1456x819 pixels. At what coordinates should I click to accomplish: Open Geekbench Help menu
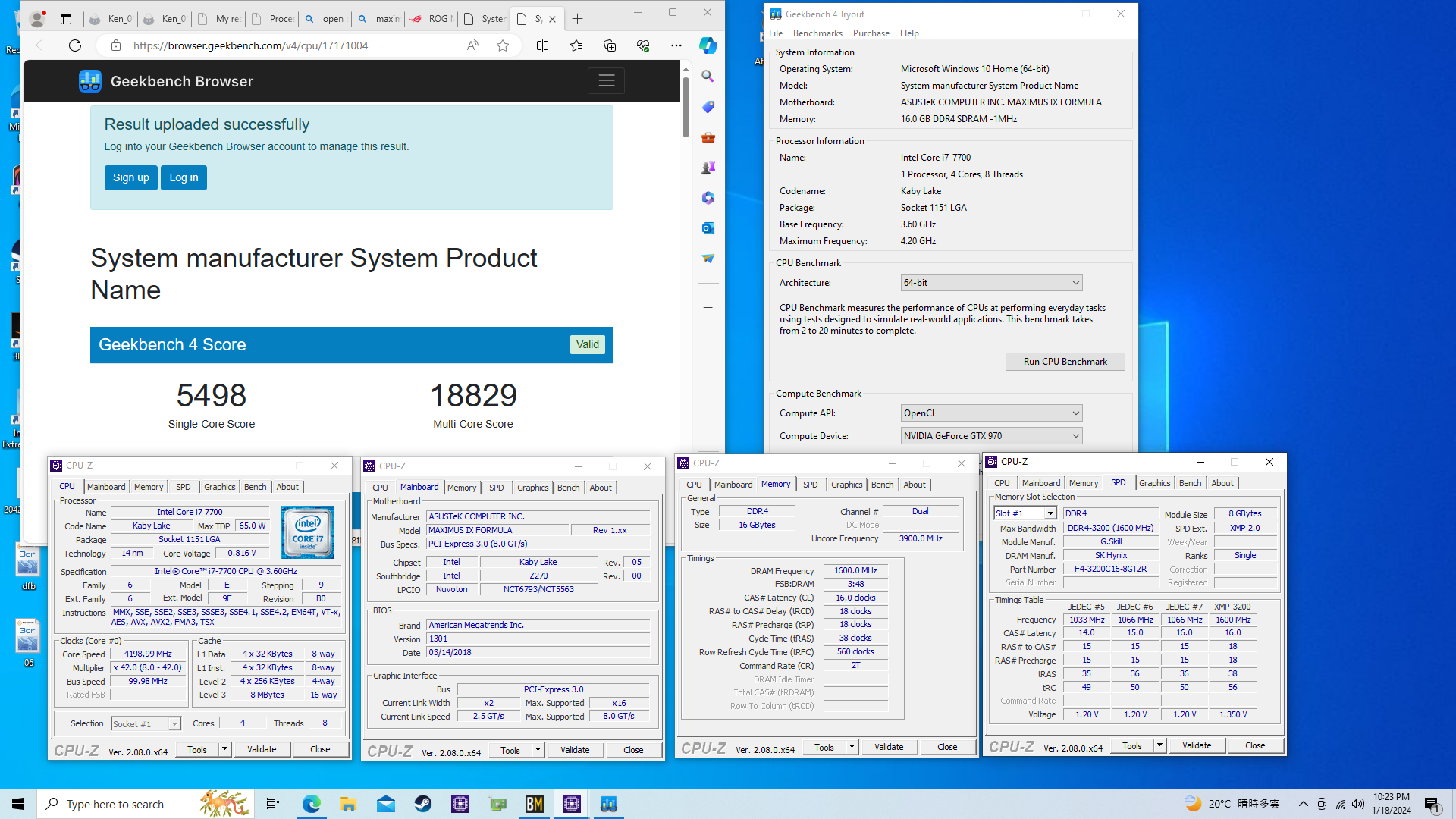click(909, 33)
